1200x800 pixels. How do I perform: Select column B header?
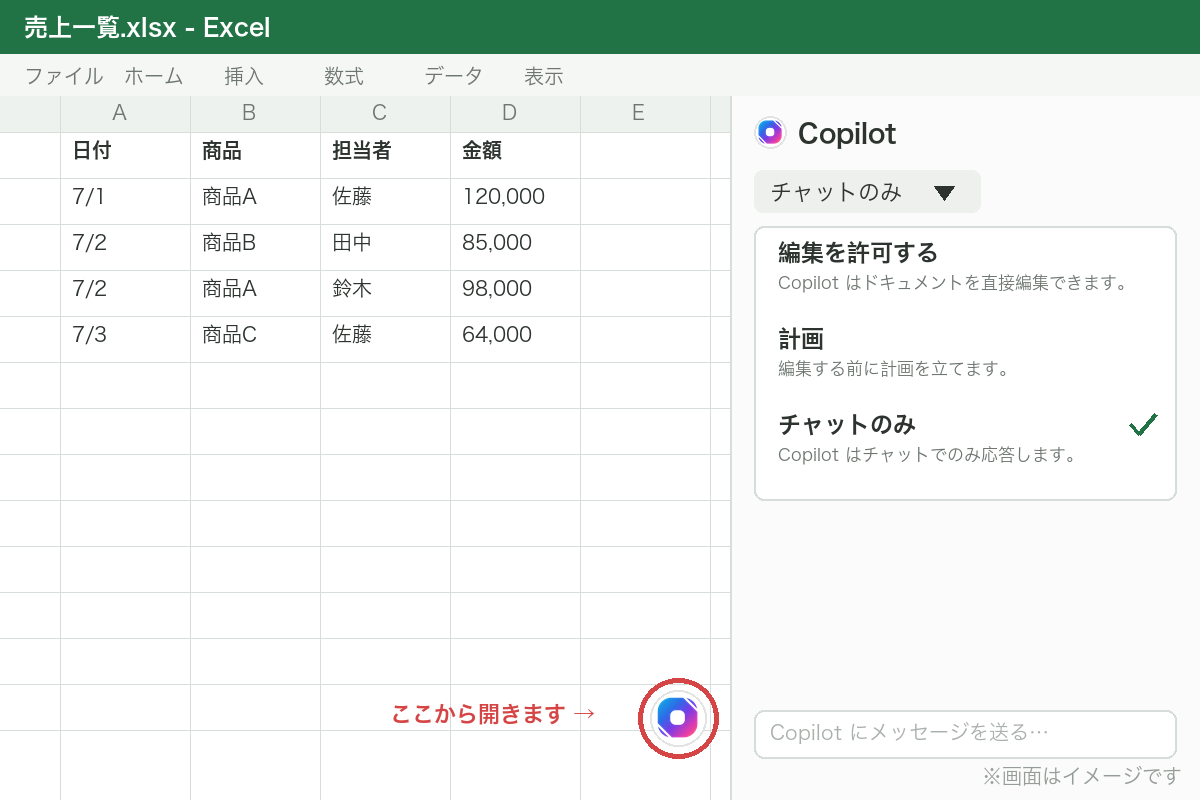(x=255, y=114)
